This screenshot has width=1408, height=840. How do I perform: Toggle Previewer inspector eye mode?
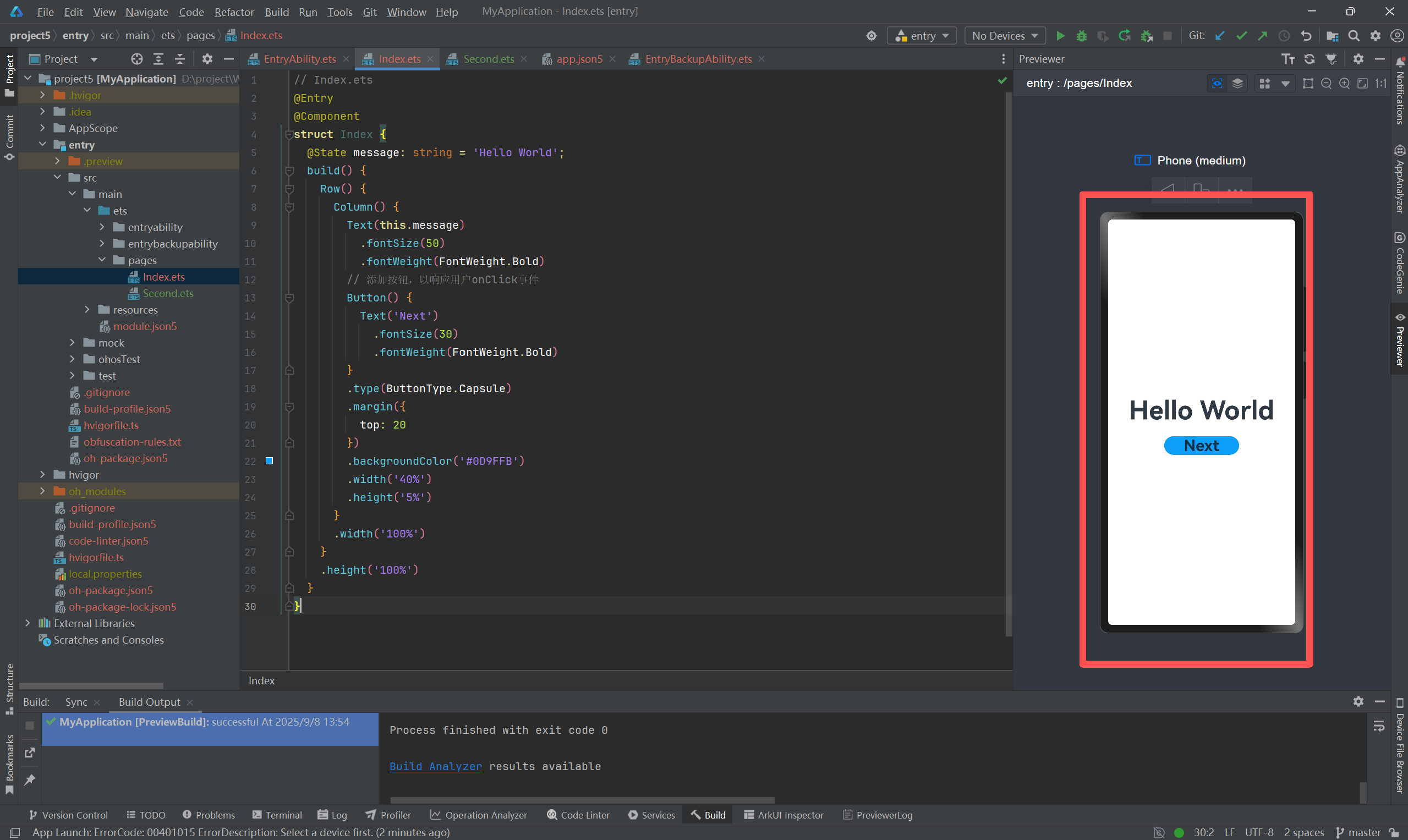coord(1217,83)
